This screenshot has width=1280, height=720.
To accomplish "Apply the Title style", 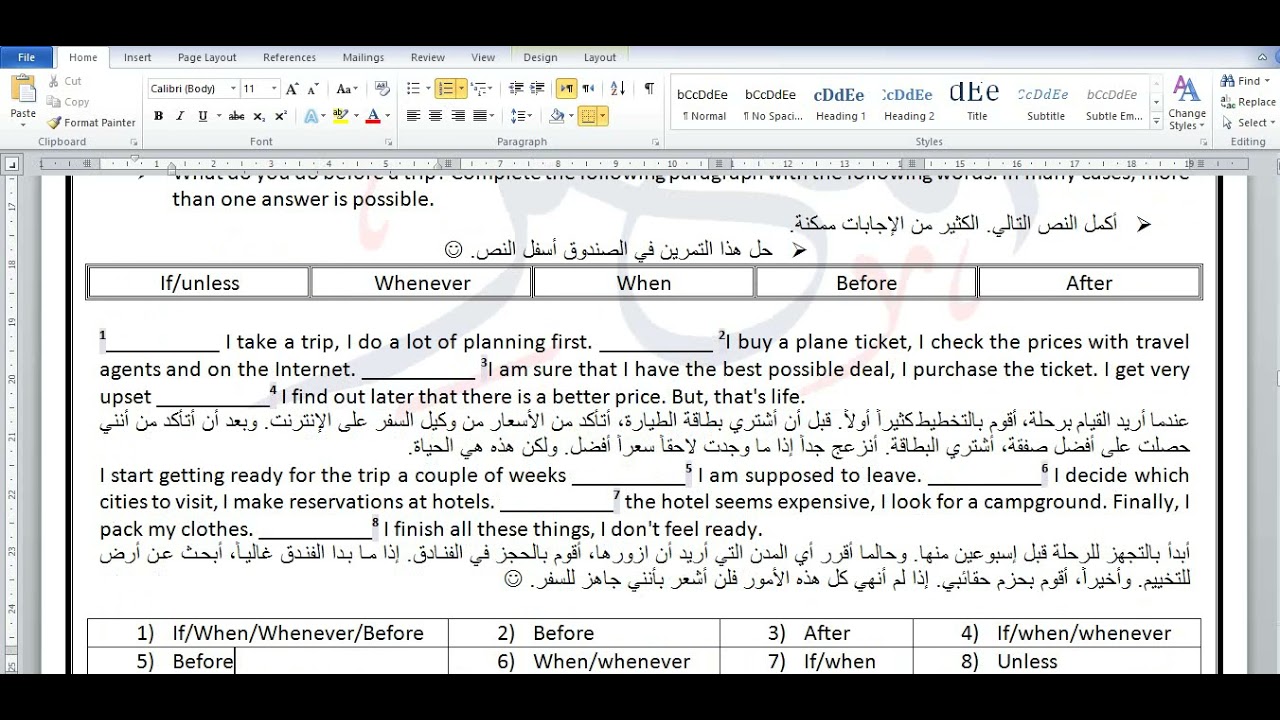I will coord(976,103).
